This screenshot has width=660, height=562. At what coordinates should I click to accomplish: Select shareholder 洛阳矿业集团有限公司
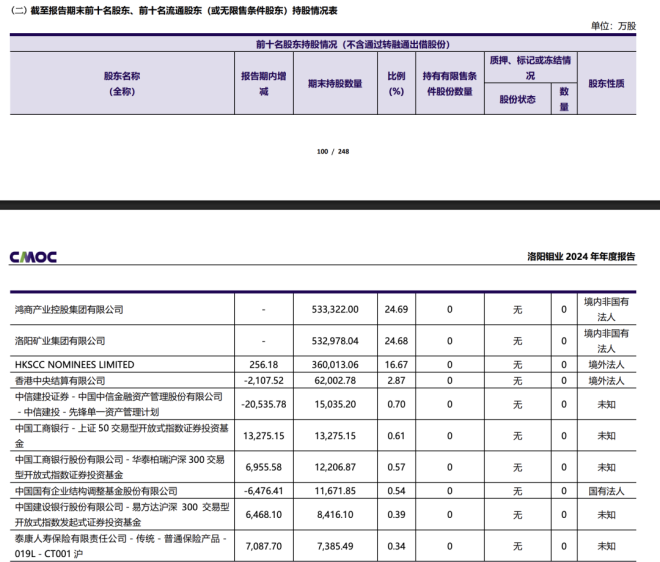pyautogui.click(x=60, y=341)
